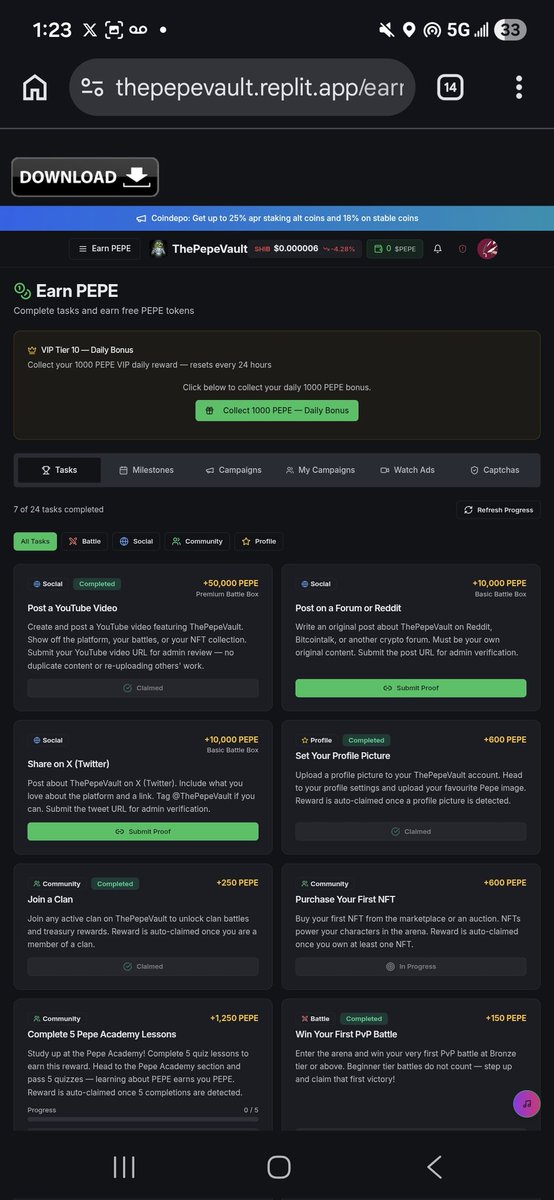Tap the site settings icon in address bar

[x=92, y=87]
